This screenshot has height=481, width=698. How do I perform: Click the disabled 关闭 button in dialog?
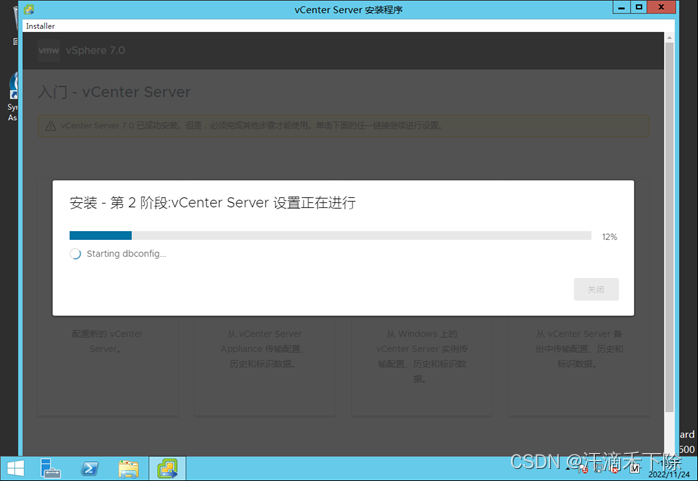(x=596, y=289)
